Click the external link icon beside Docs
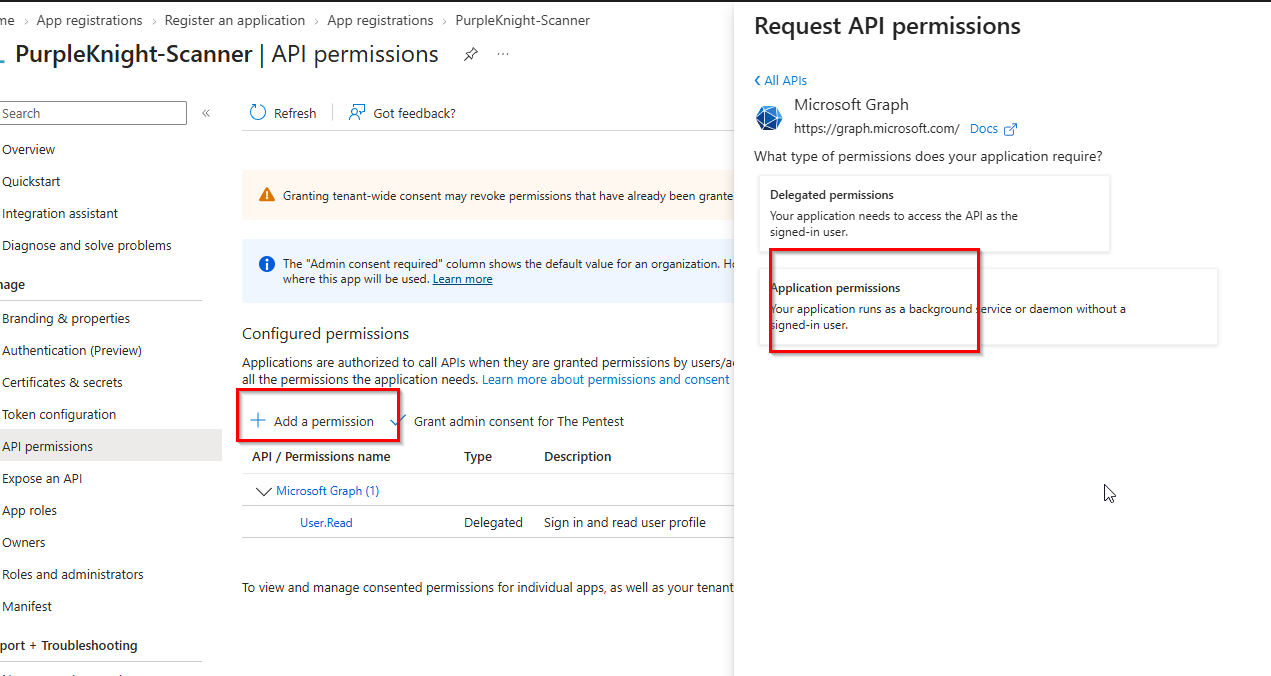Viewport: 1271px width, 676px height. tap(1010, 129)
